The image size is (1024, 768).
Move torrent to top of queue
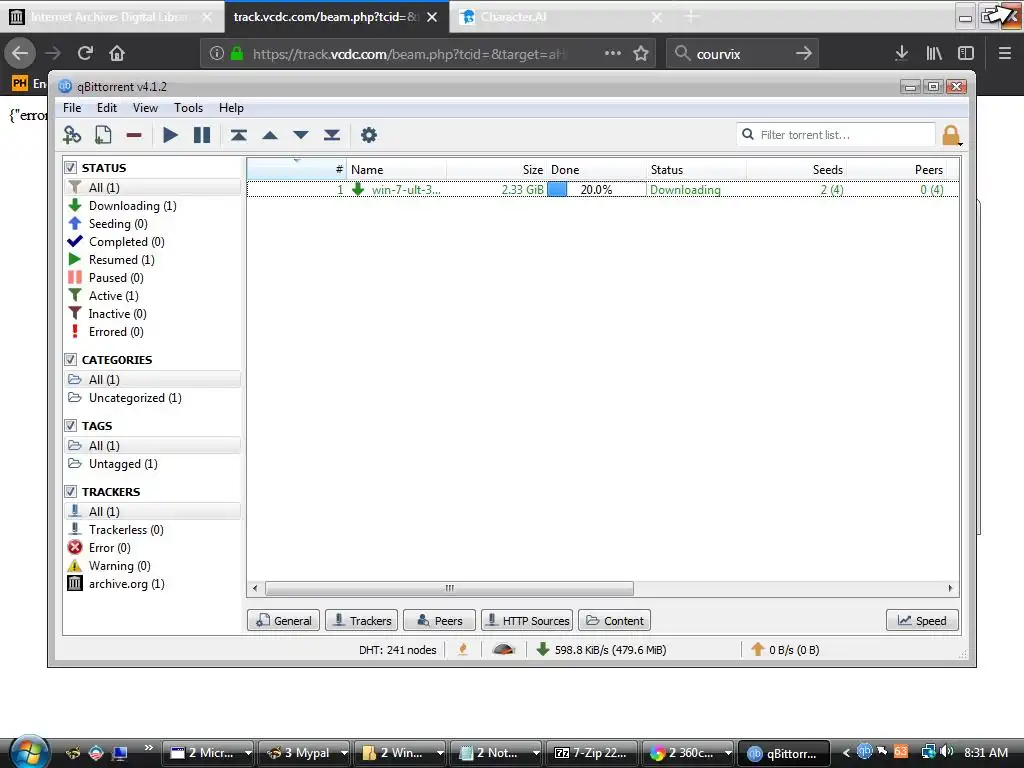[x=238, y=135]
